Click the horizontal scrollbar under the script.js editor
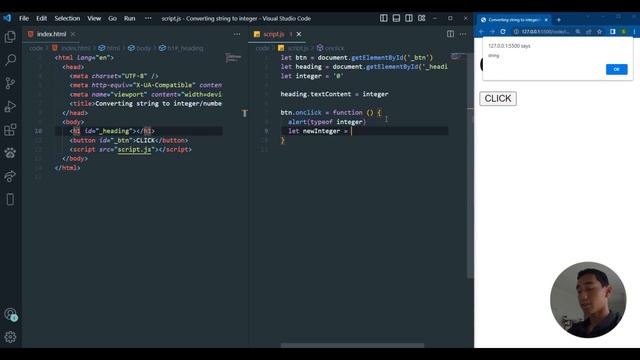This screenshot has height=360, width=640. (352, 345)
